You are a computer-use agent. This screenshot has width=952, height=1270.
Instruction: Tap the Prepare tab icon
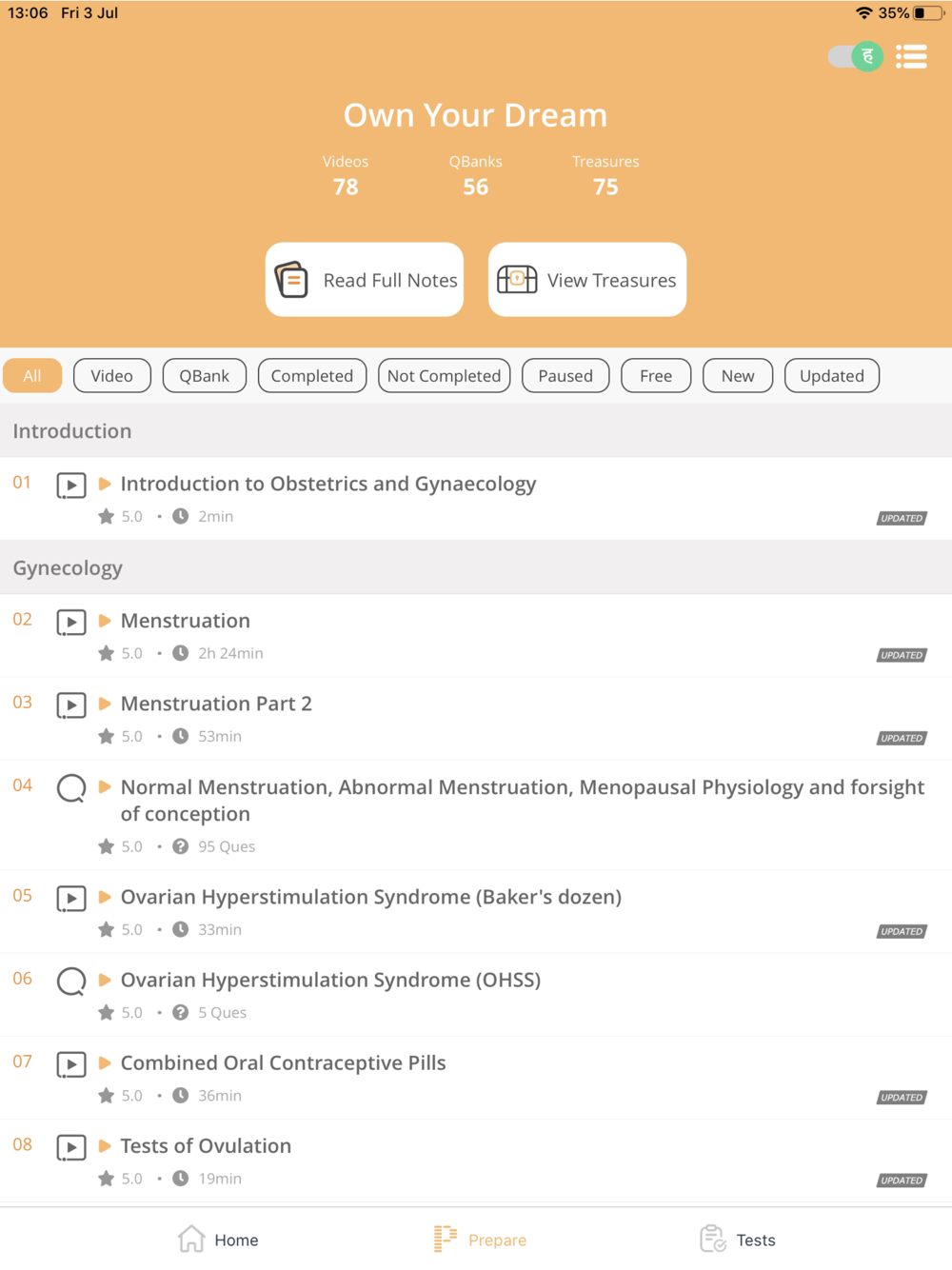click(x=445, y=1239)
